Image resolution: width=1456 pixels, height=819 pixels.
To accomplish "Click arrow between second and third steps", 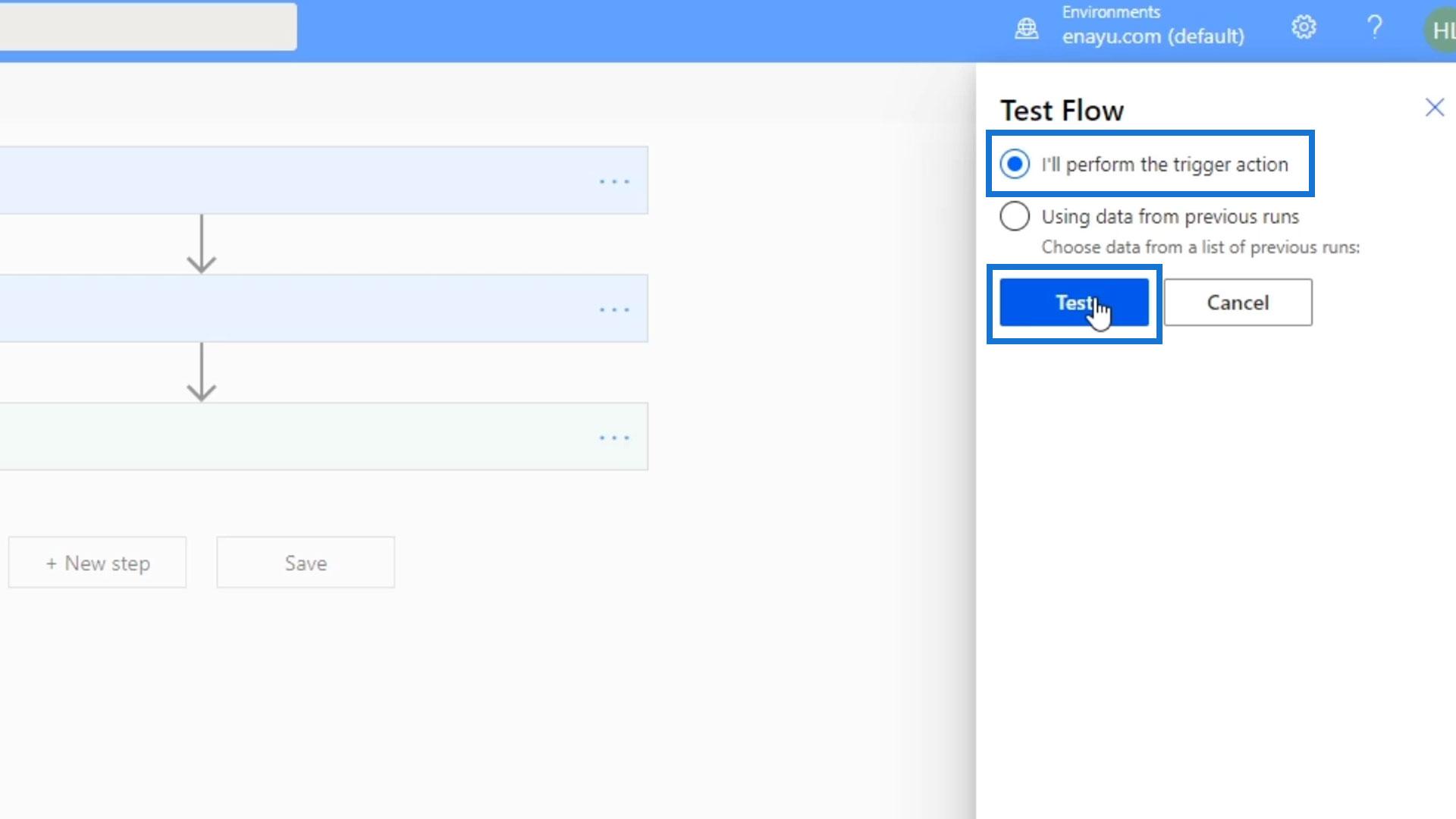I will (201, 372).
